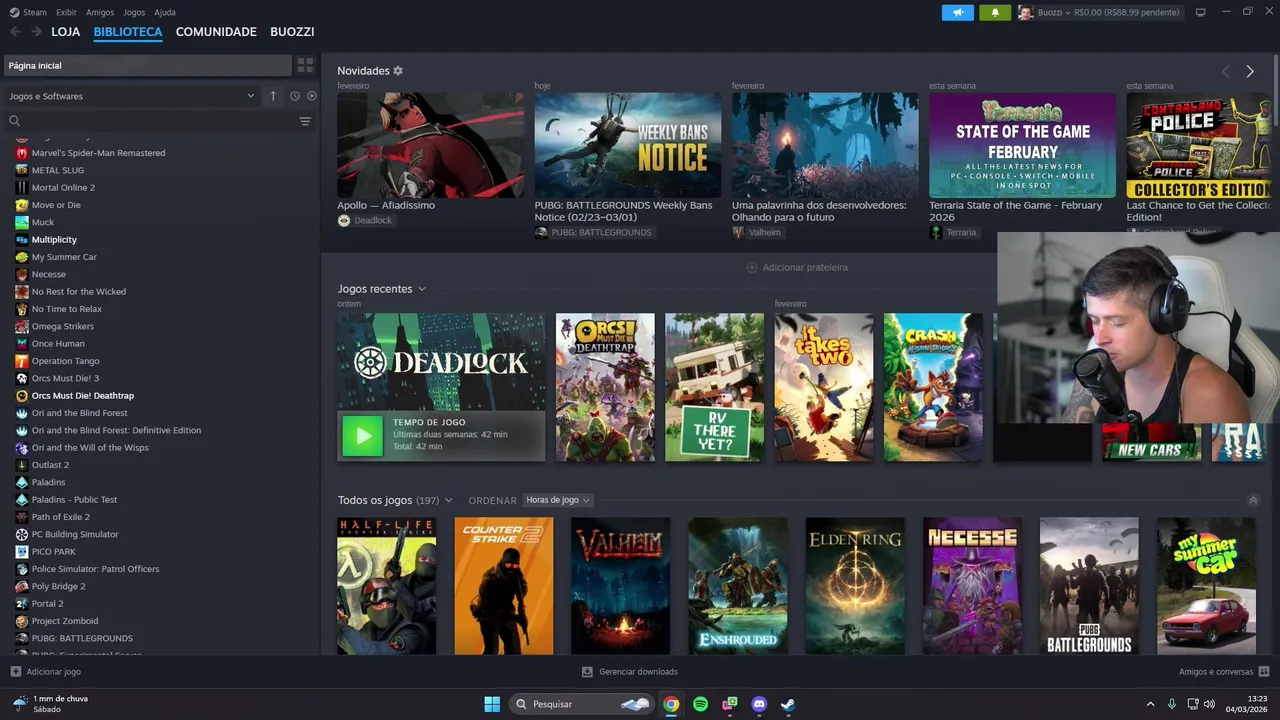
Task: Open advanced filter options icon beside search
Action: pyautogui.click(x=305, y=121)
